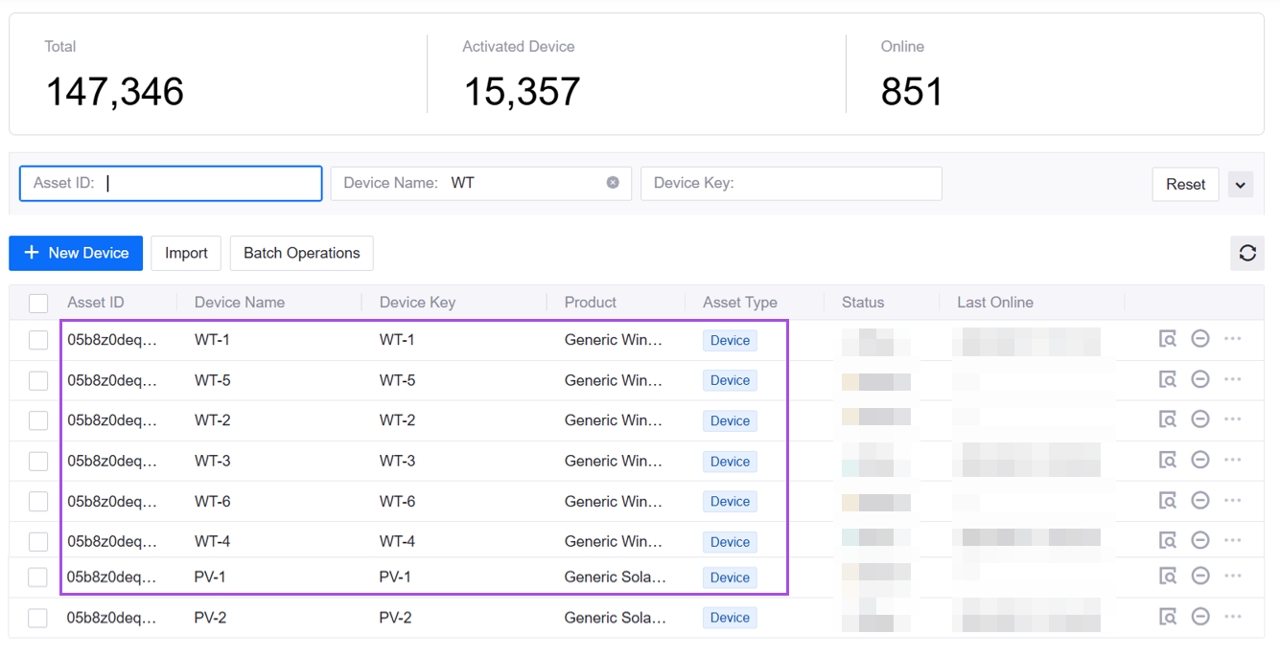Open the view details icon for WT-1
This screenshot has height=656, width=1280.
pos(1167,339)
